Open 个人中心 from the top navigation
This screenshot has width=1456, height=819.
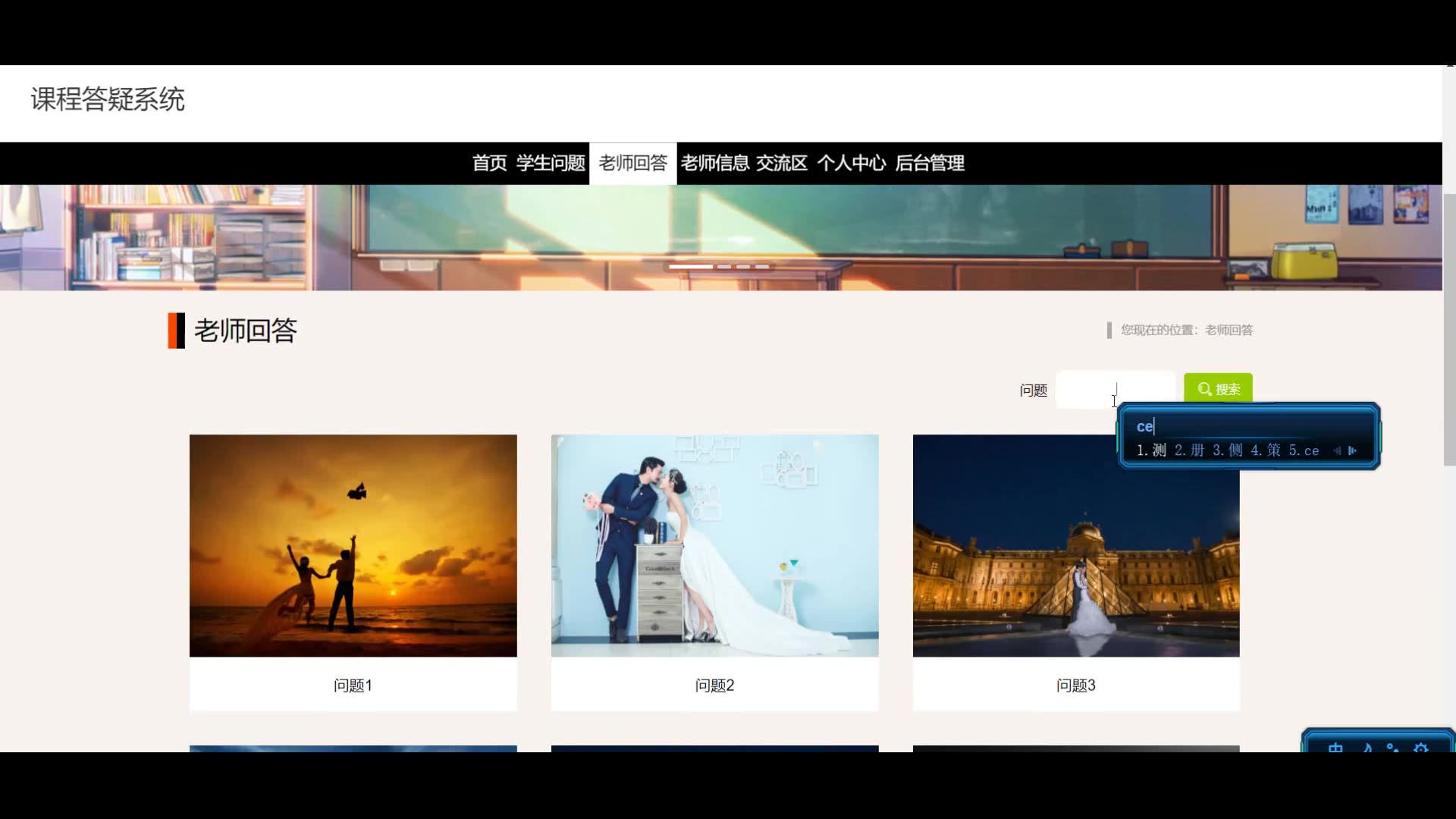(x=851, y=163)
